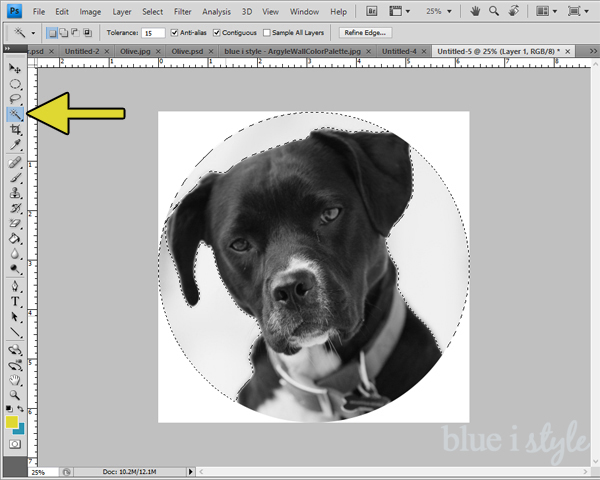Screen dimensions: 600x480
Task: Open the Layer menu
Action: [122, 12]
